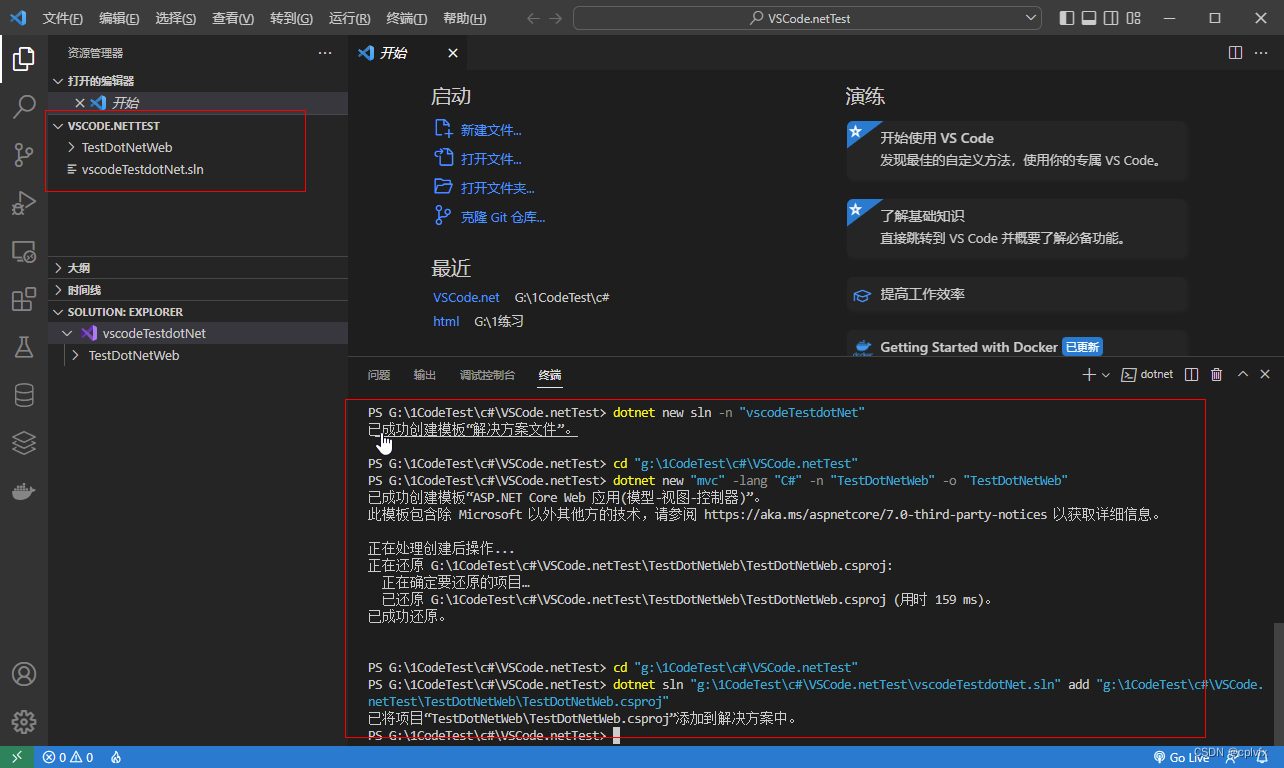Screen dimensions: 1284x768
Task: Open the 查看(V) menu
Action: 233,18
